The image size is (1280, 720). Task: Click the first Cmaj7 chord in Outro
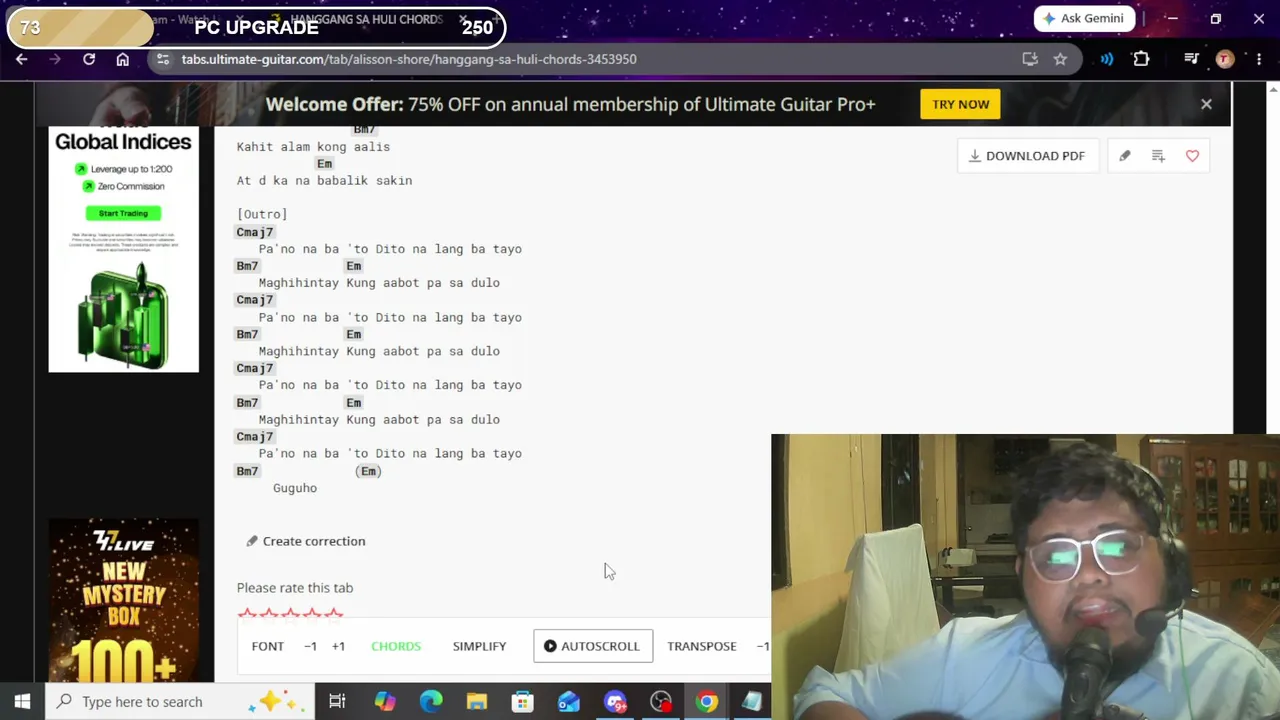coord(255,232)
